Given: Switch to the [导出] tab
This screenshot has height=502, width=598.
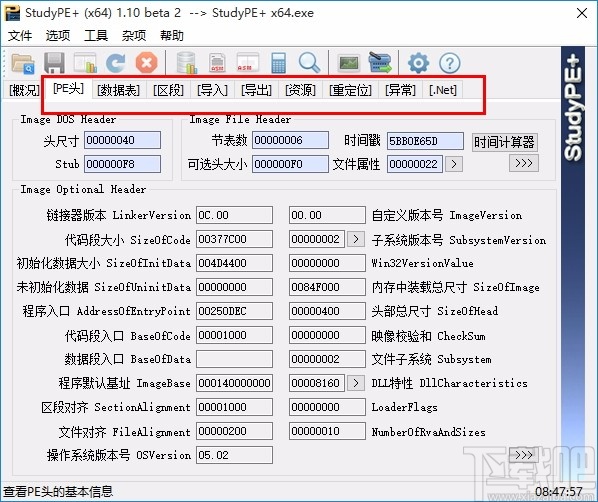Looking at the screenshot, I should [256, 90].
